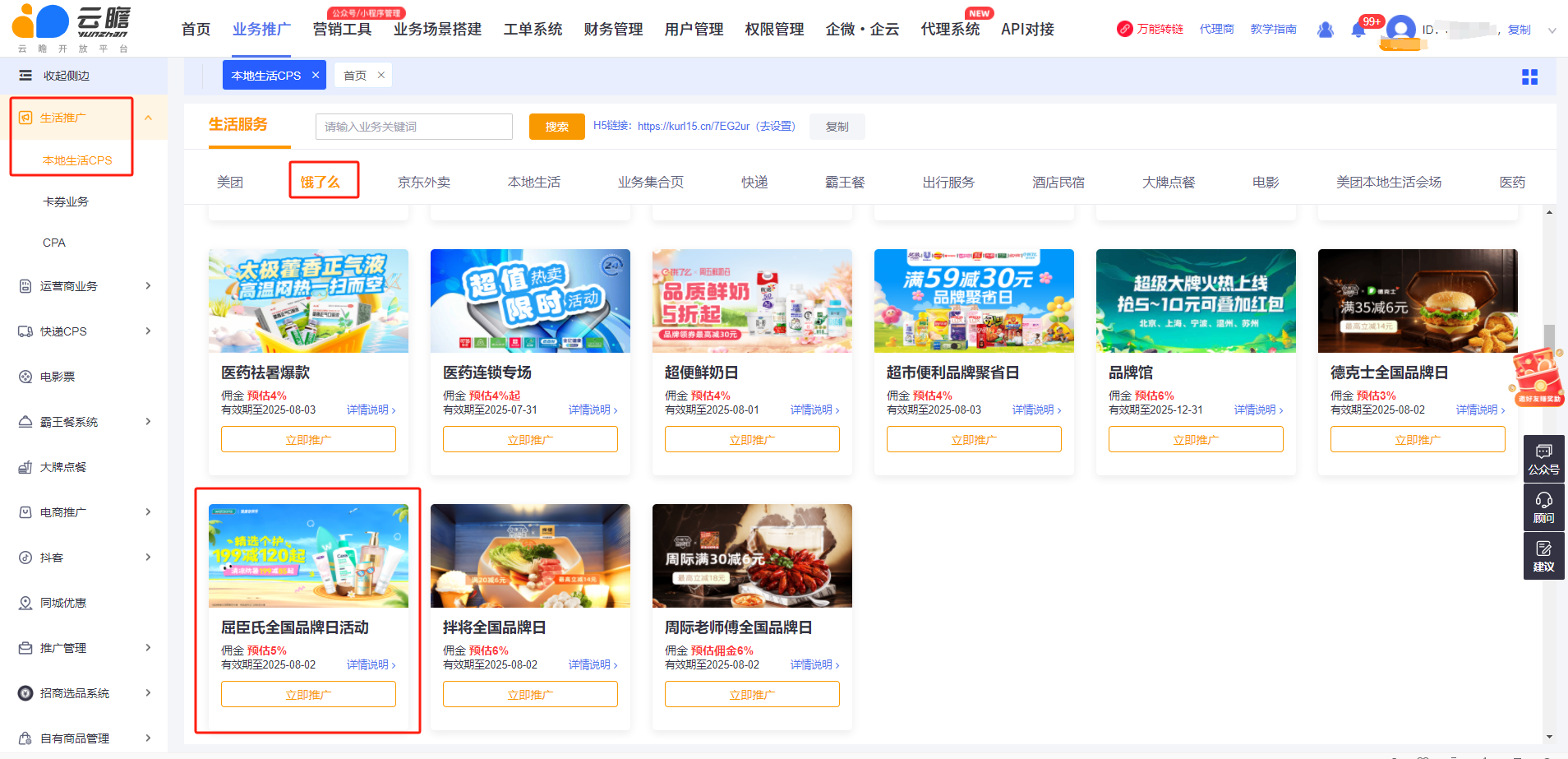Click the 自有商品管理 sidebar icon
1568x759 pixels.
click(25, 738)
